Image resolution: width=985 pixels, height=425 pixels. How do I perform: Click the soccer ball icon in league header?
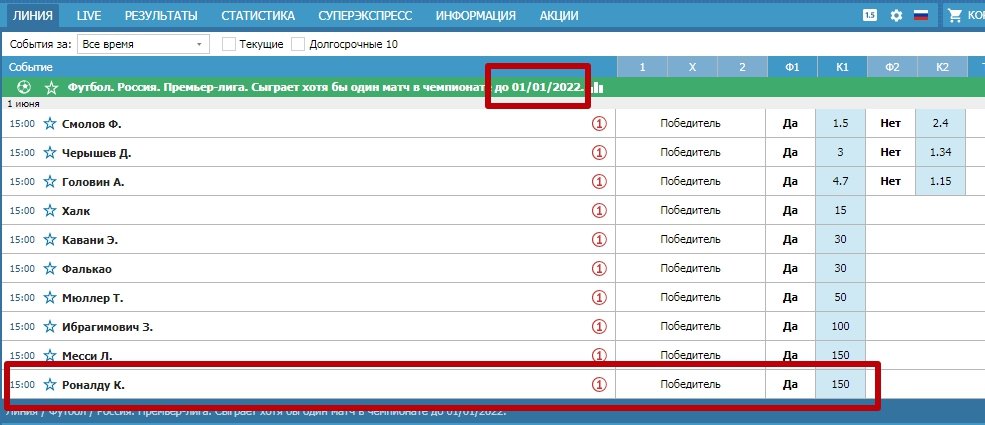click(x=25, y=88)
